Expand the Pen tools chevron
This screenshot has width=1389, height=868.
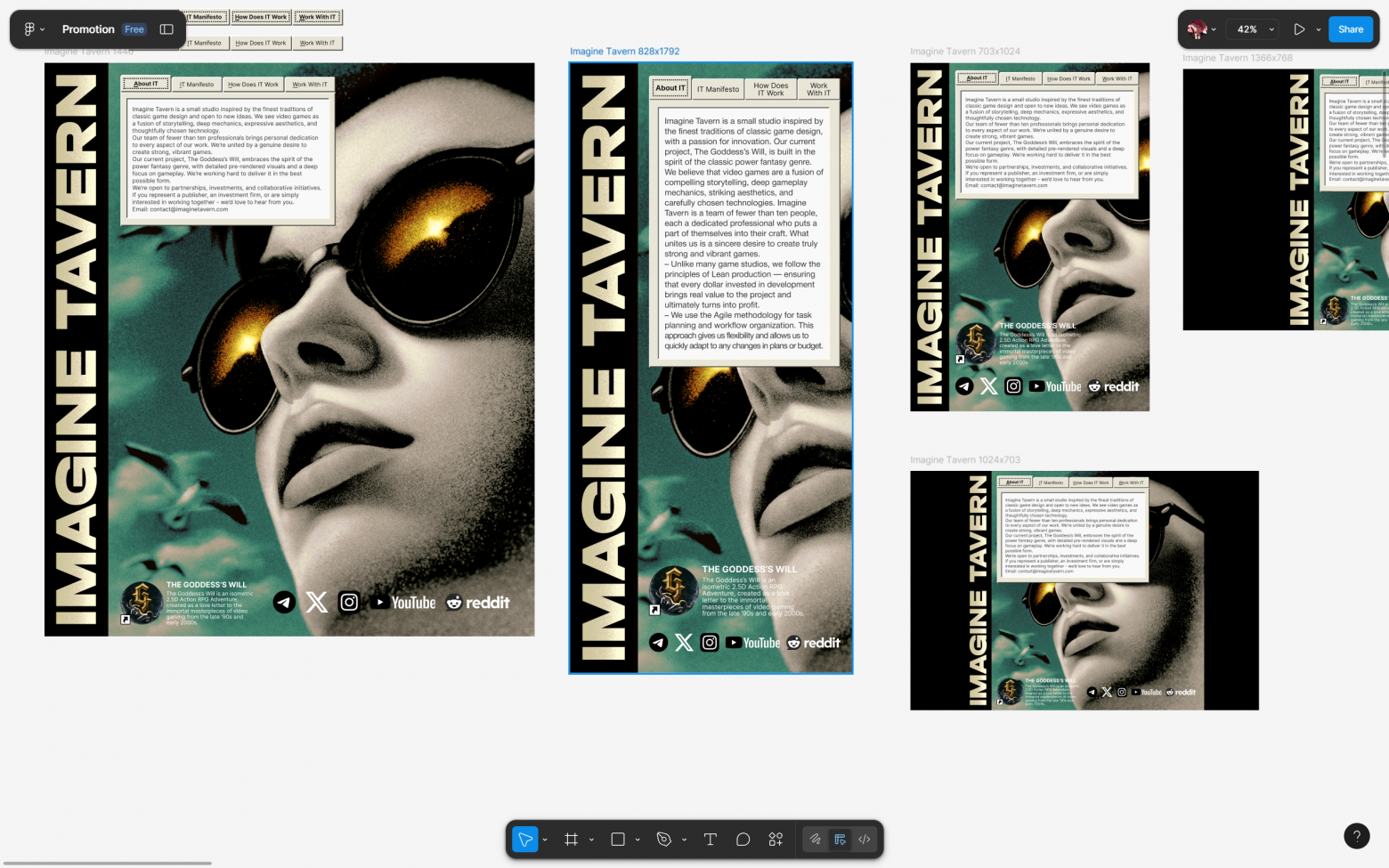coord(684,840)
